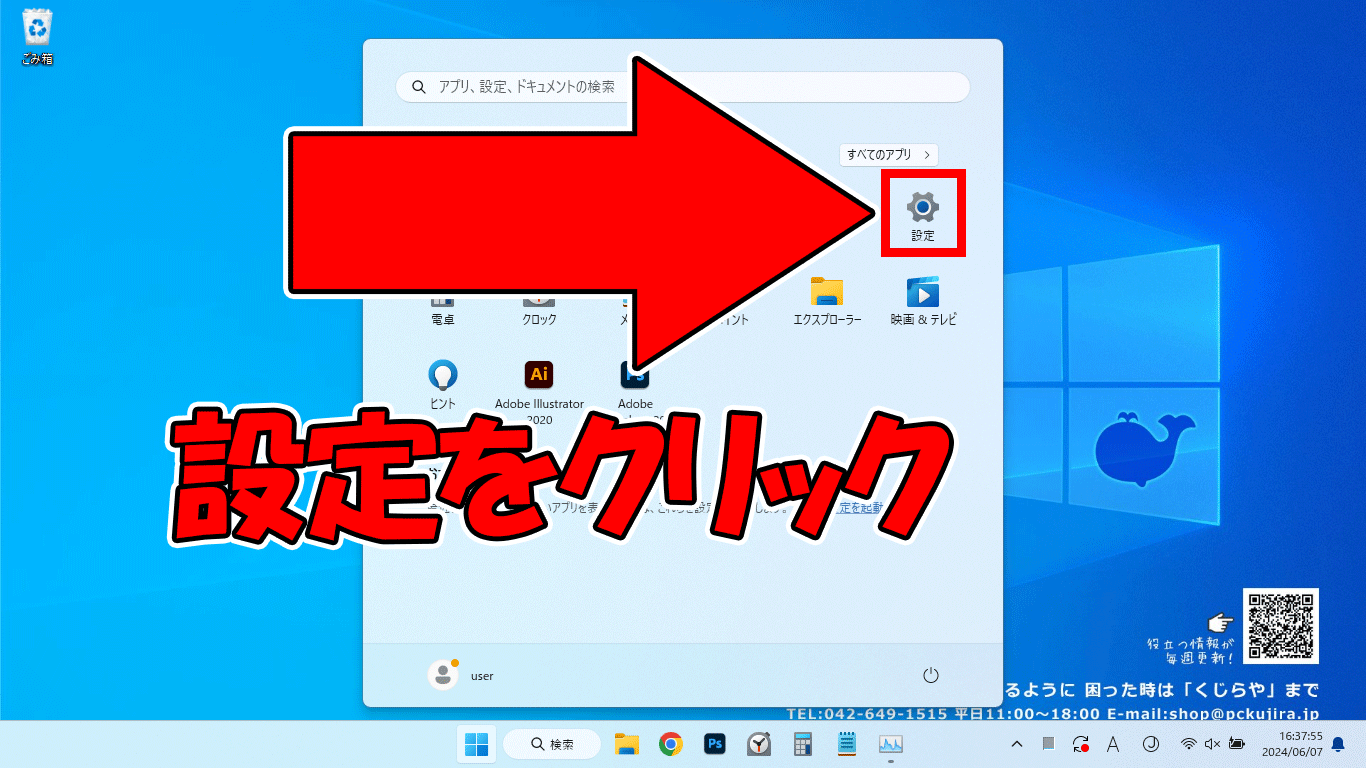The width and height of the screenshot is (1366, 768).
Task: Focus the Start menu search box
Action: 683,87
